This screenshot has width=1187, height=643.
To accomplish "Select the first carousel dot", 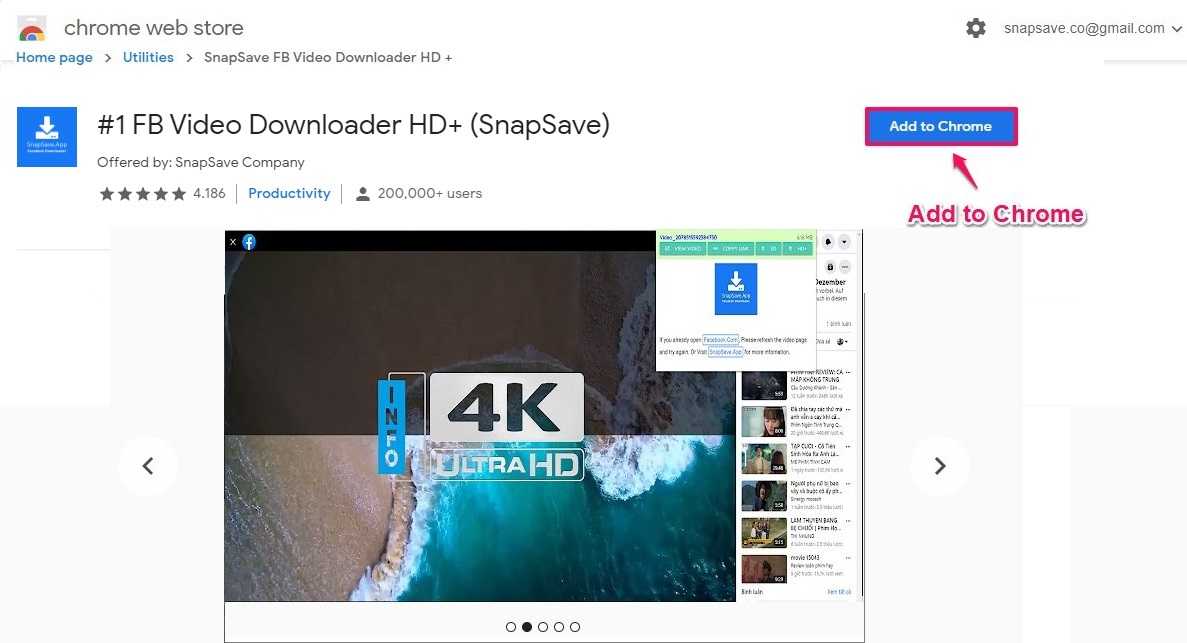I will (x=511, y=627).
